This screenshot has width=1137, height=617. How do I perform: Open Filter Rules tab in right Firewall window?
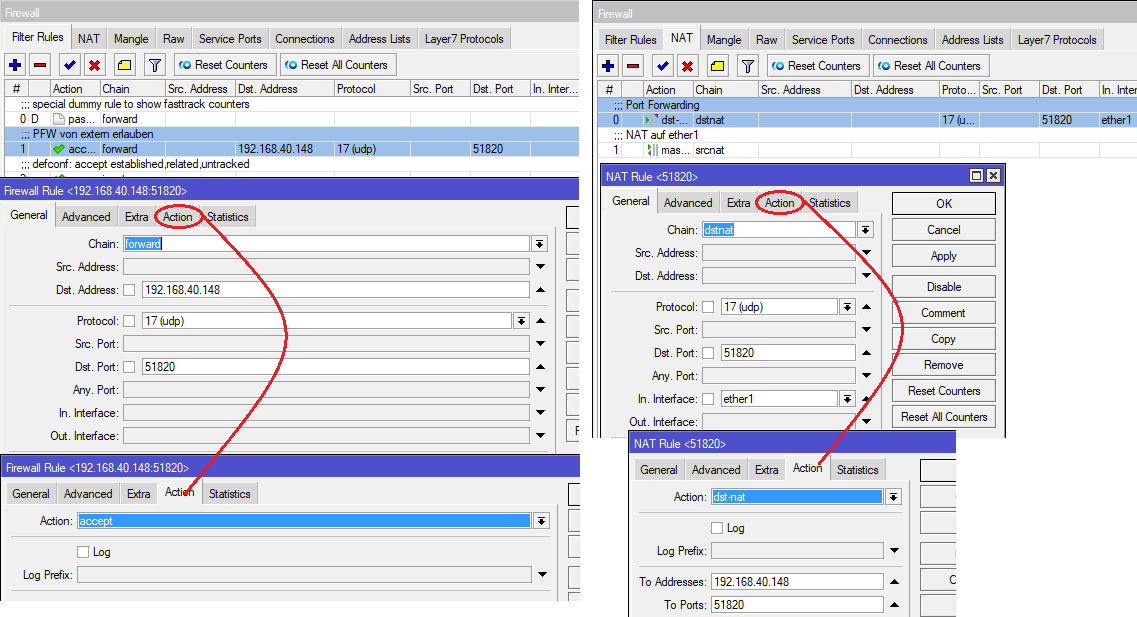630,40
